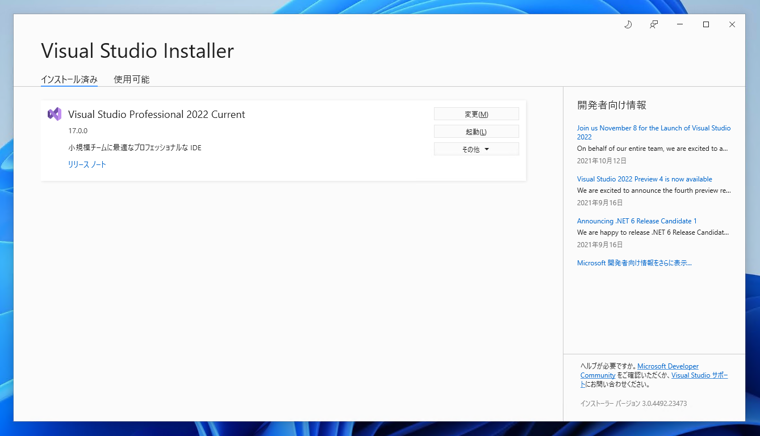Open the リリース ノート link
This screenshot has width=760, height=436.
(87, 165)
